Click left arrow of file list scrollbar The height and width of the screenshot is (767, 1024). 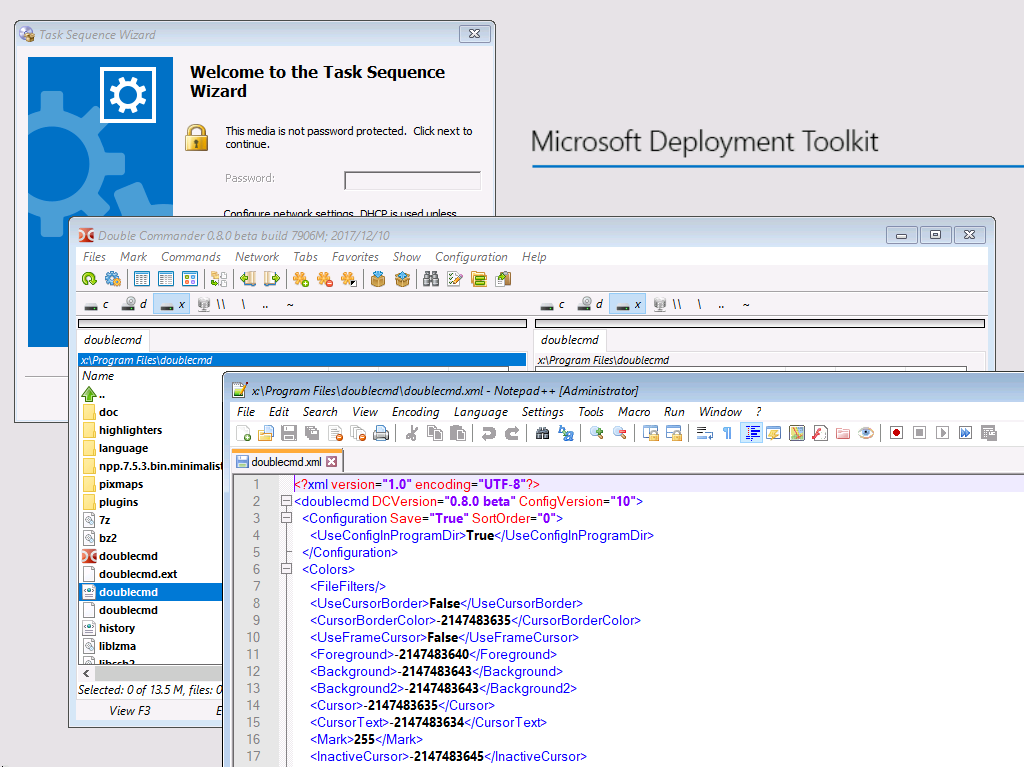(x=86, y=673)
